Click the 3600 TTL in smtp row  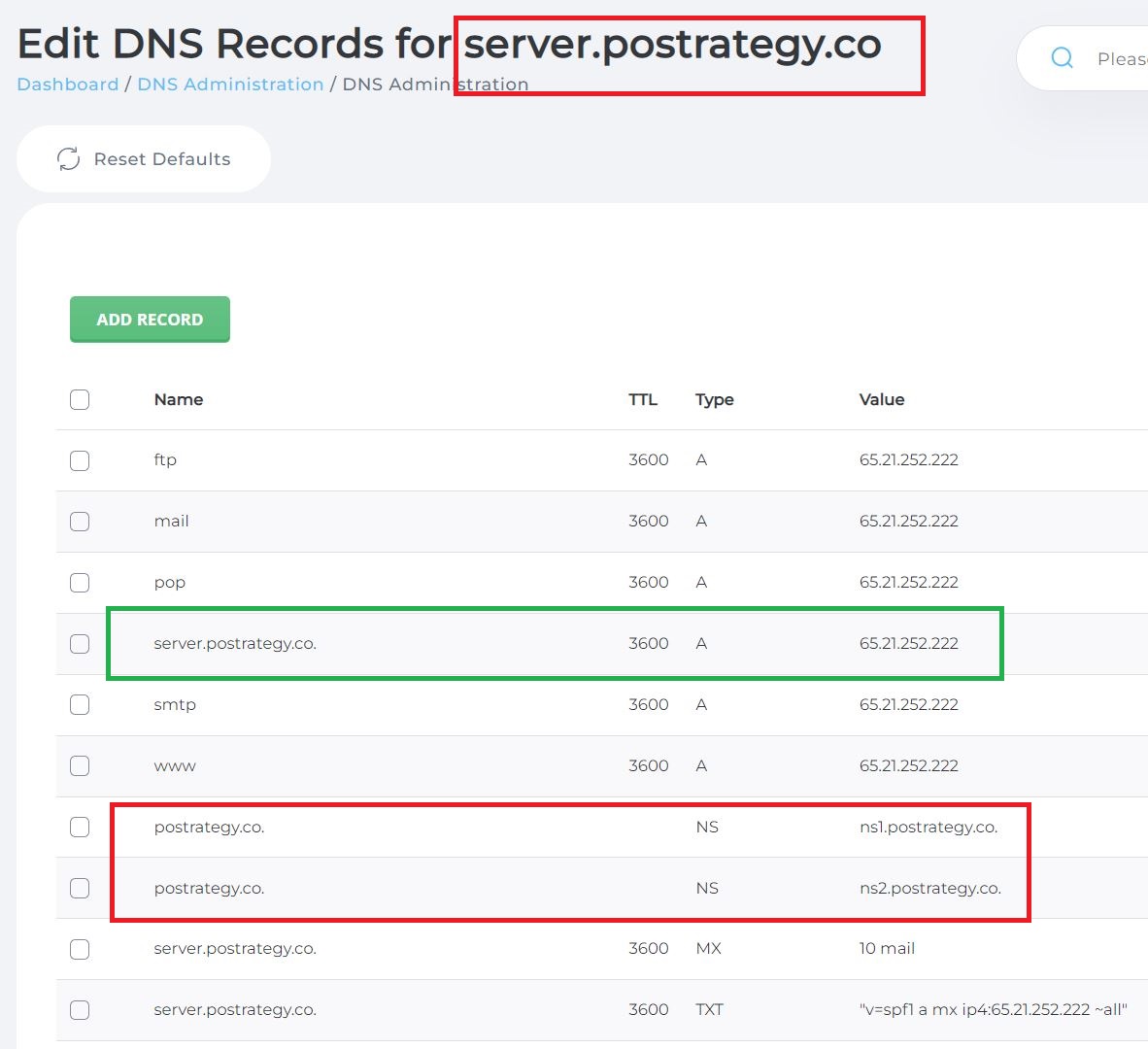click(x=649, y=705)
